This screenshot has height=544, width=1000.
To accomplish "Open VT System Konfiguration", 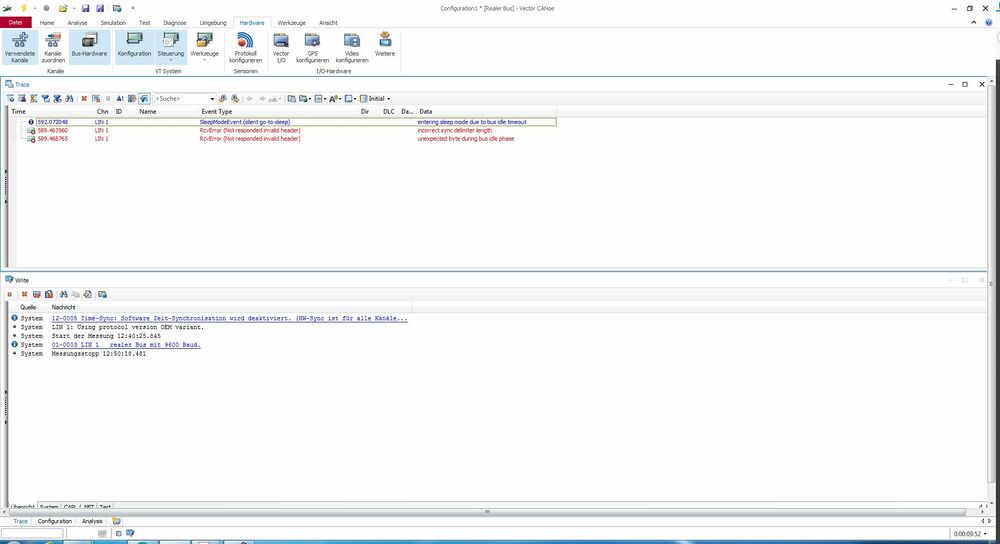I will tap(134, 45).
